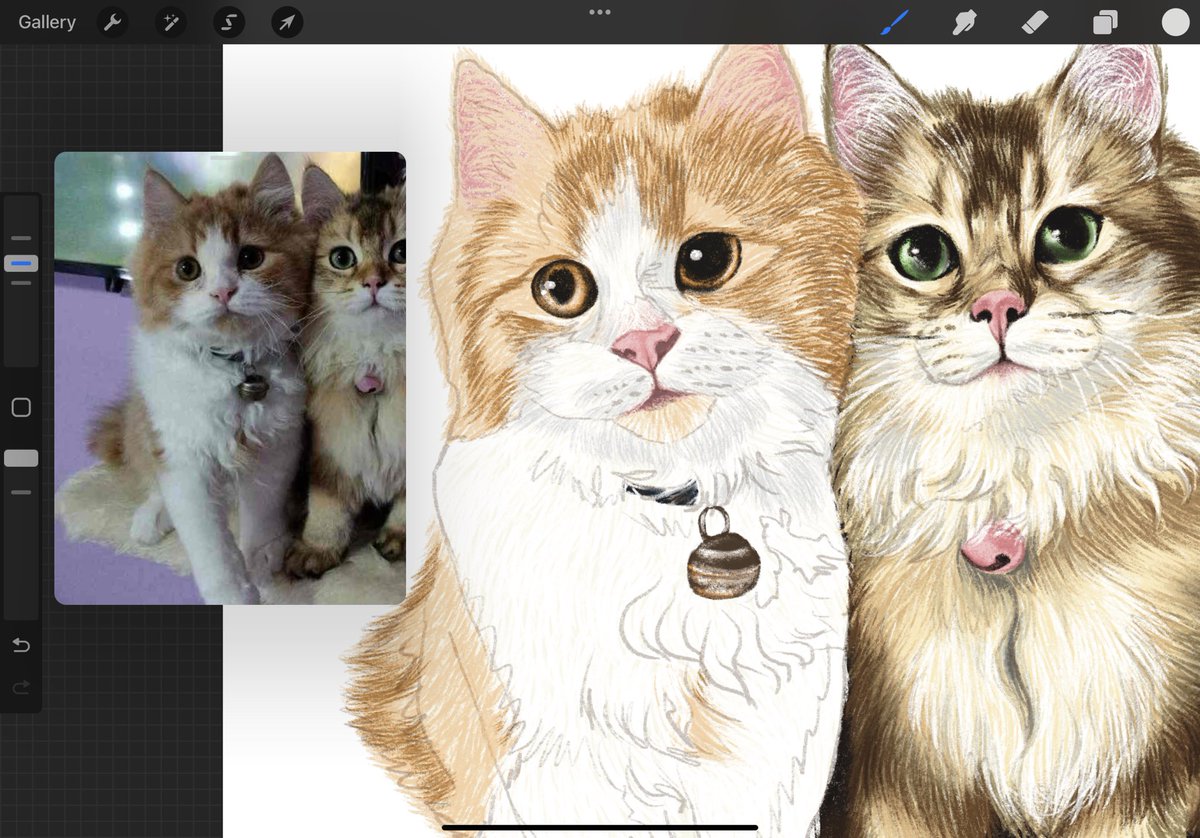
Task: Select the Transform arrow tool
Action: click(287, 22)
